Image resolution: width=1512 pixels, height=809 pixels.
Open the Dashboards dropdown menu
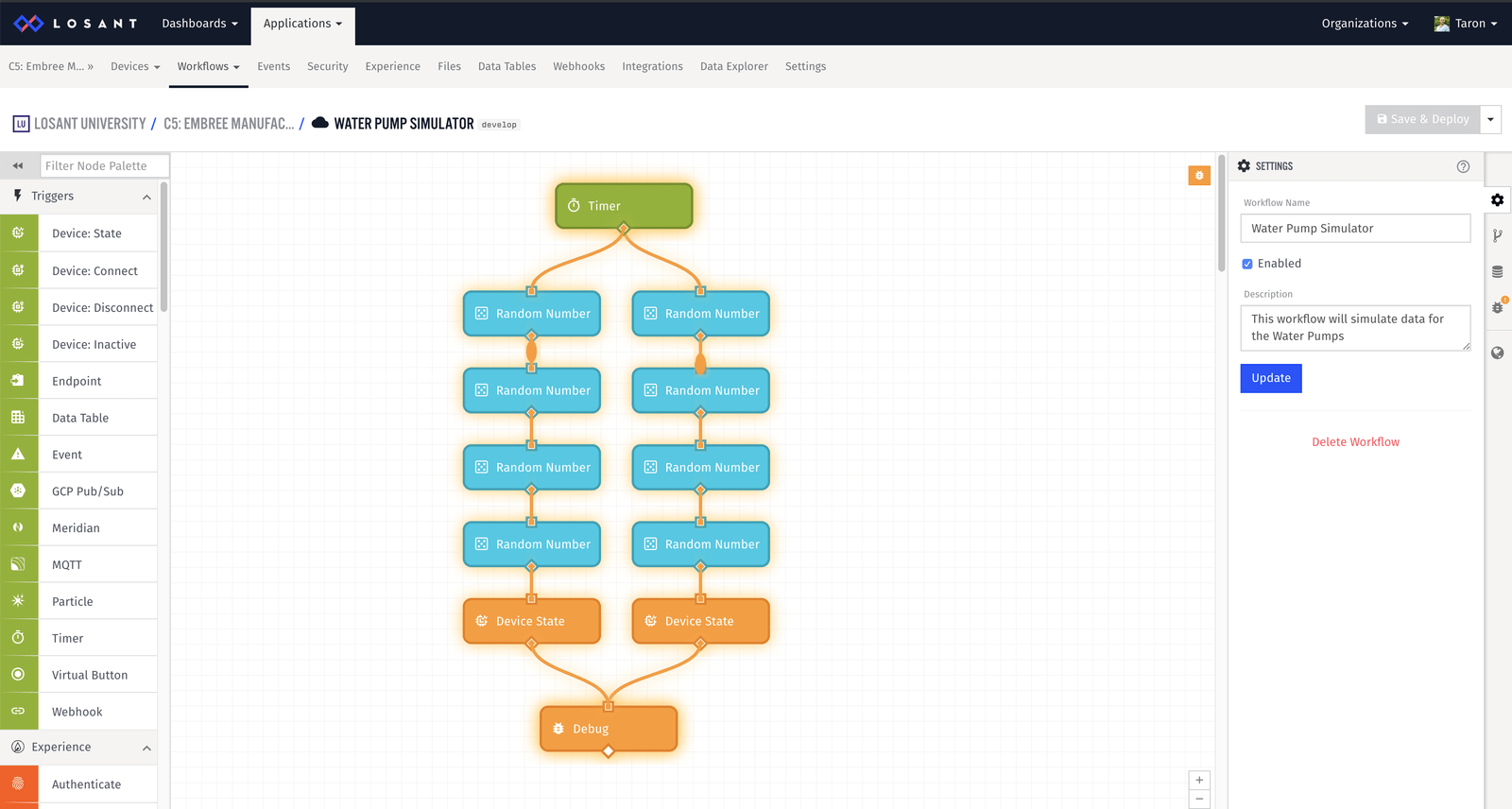[199, 23]
